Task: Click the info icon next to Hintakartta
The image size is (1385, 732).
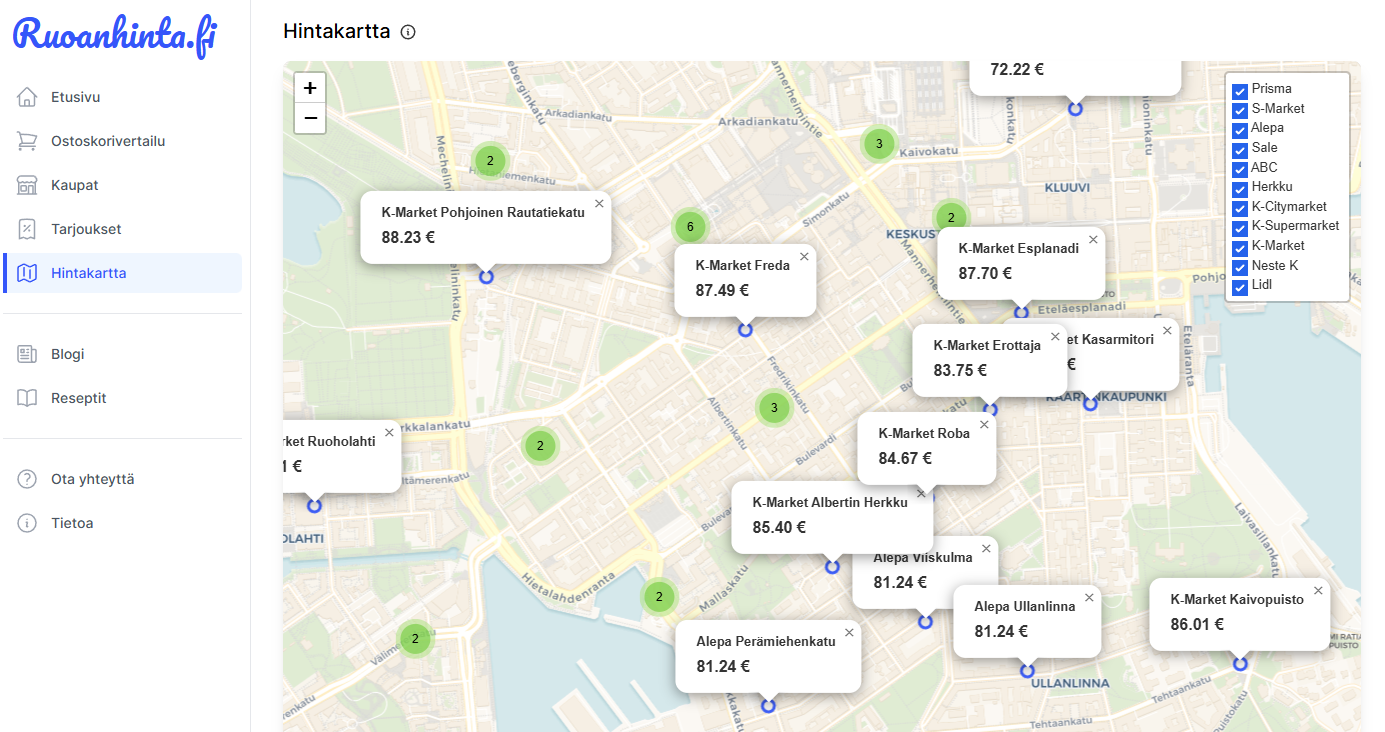Action: coord(407,31)
